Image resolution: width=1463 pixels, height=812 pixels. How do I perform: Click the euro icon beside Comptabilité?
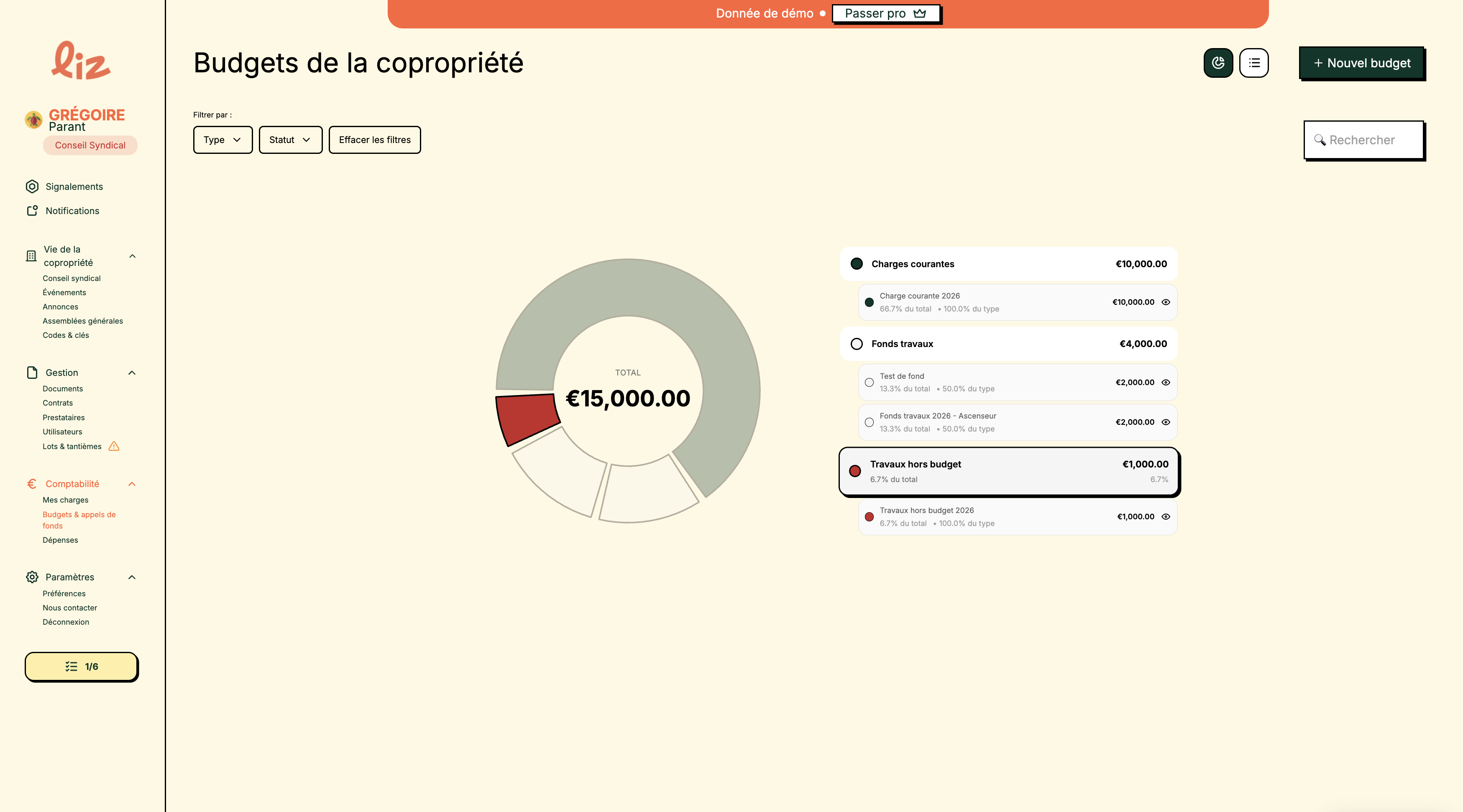(x=32, y=484)
